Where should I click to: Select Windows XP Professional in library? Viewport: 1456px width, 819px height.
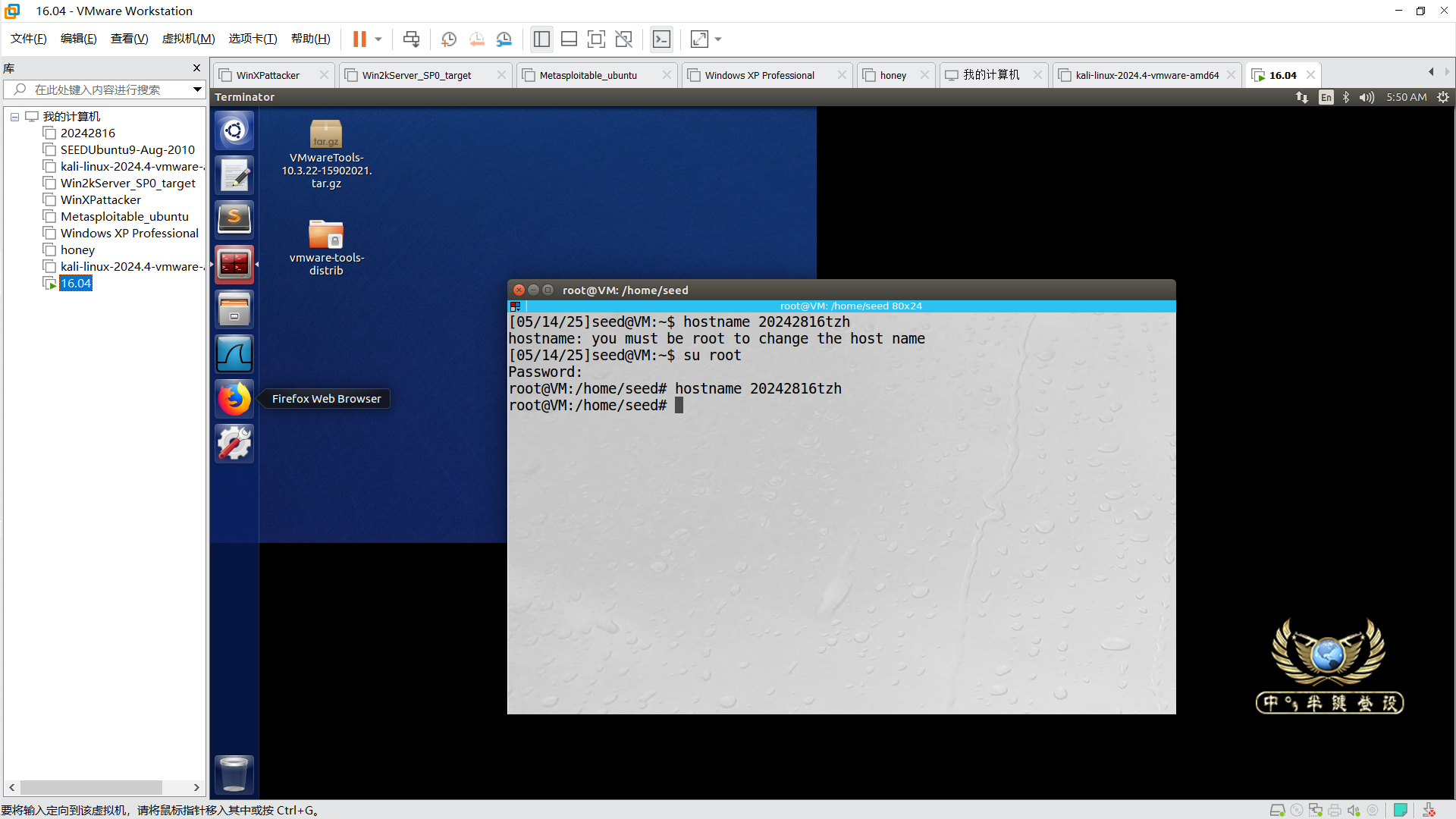coord(129,234)
